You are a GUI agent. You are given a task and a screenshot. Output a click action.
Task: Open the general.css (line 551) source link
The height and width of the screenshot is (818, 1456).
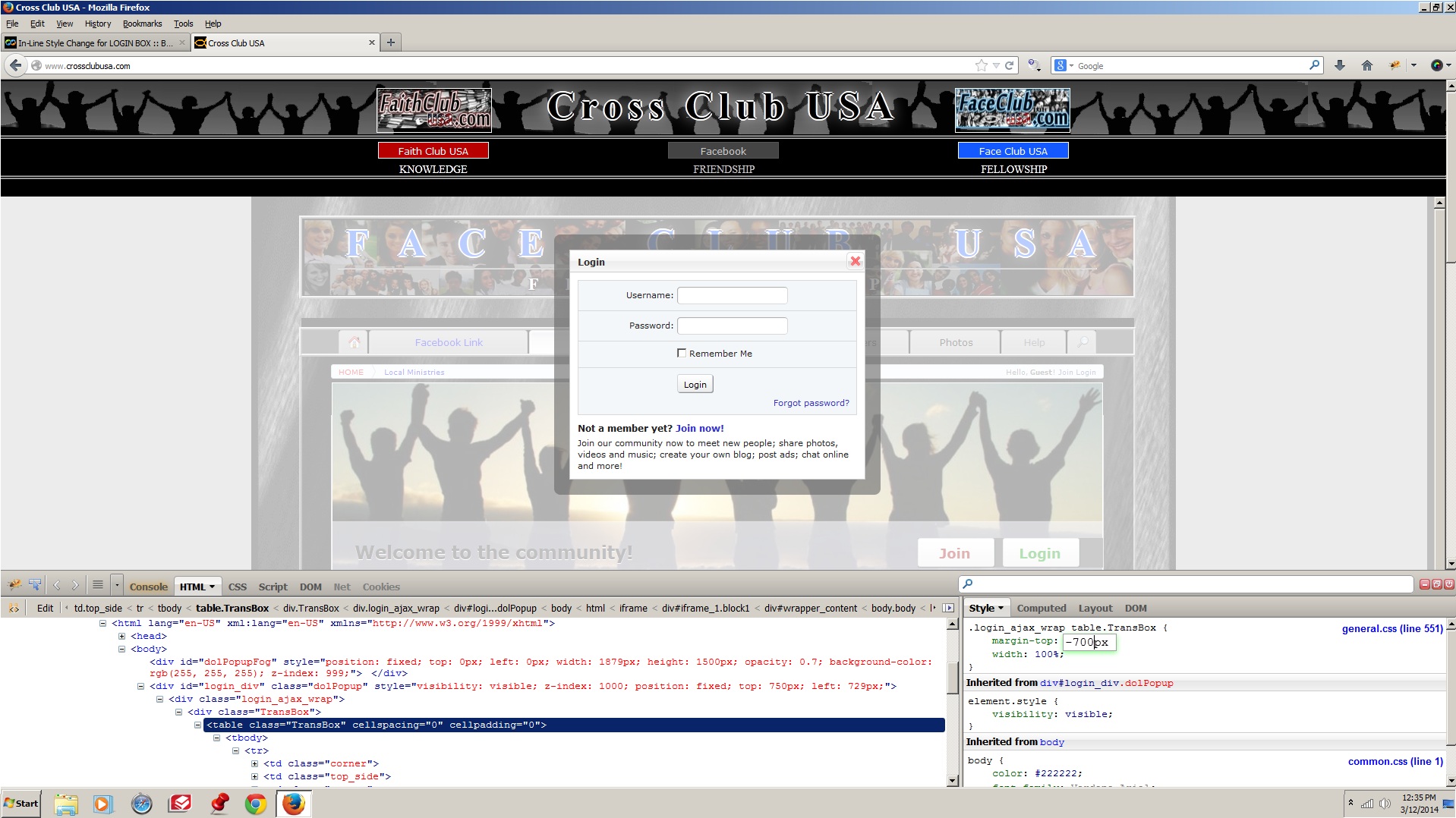(x=1392, y=628)
